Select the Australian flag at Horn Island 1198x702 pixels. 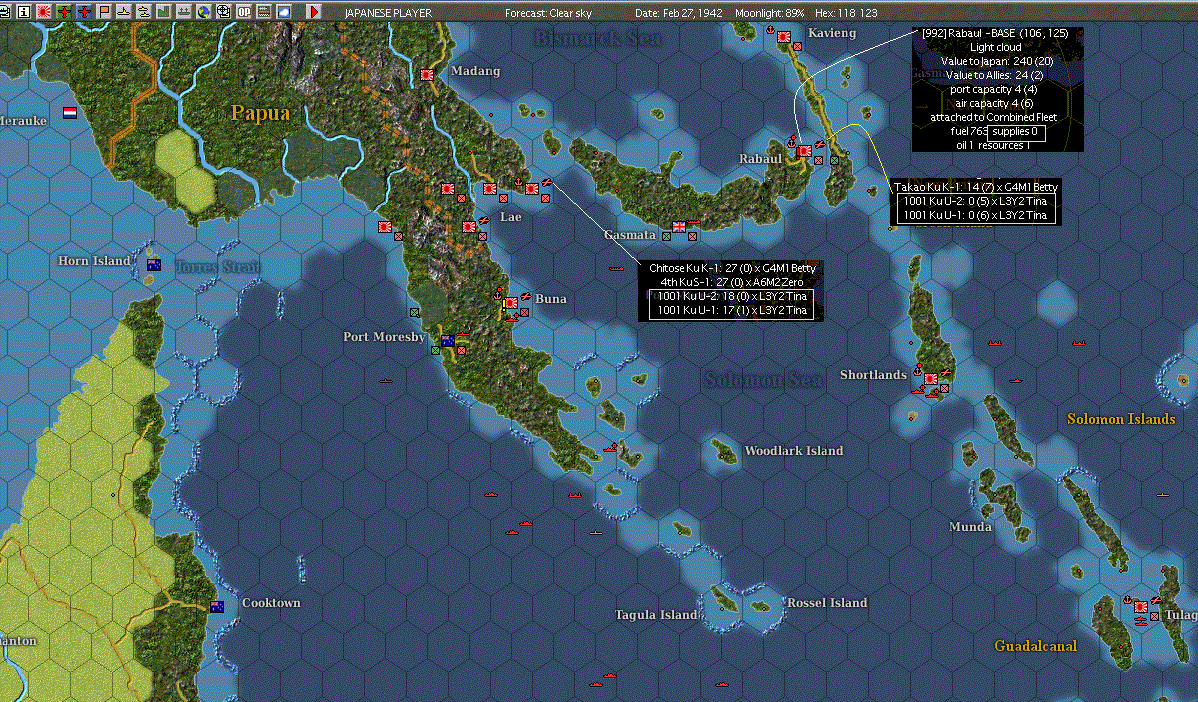point(154,264)
